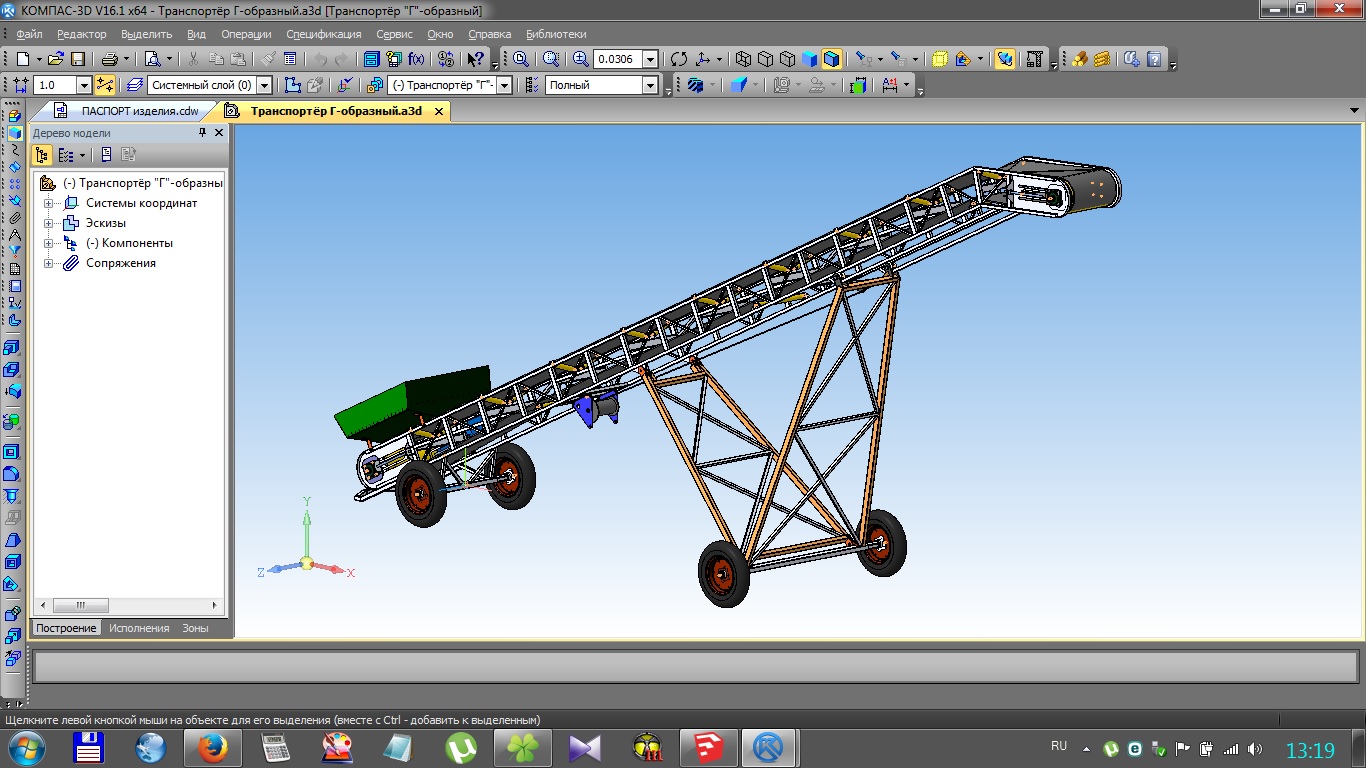Screen dimensions: 1366x768
Task: Select the wireframe display mode cube
Action: coord(744,59)
